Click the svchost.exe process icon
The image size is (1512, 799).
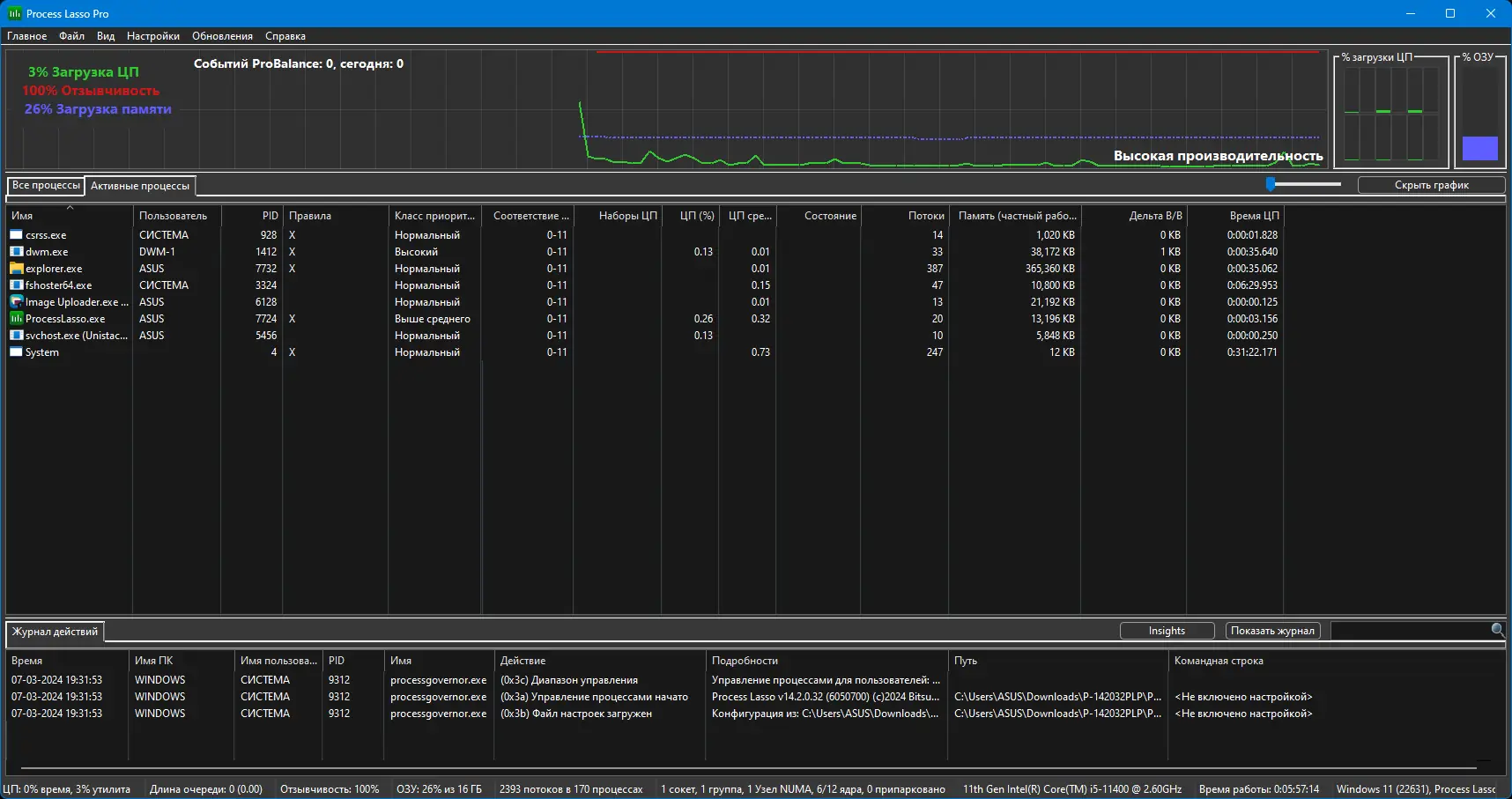pos(16,336)
